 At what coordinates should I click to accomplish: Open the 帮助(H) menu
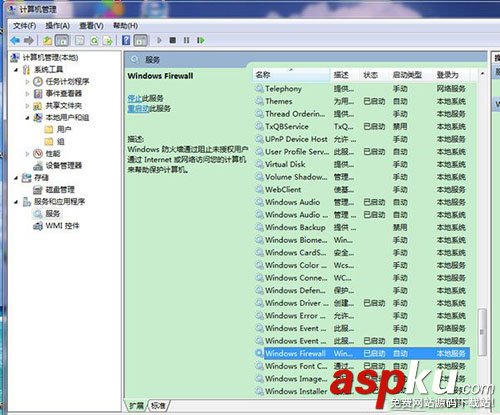coord(125,26)
